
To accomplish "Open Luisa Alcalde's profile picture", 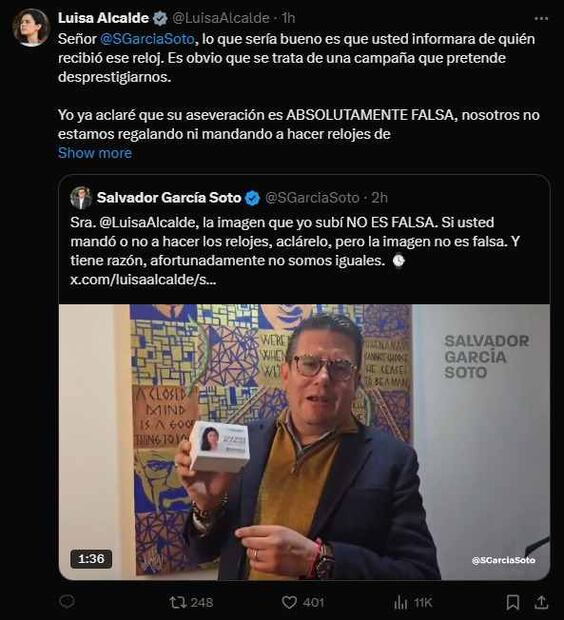I will click(31, 27).
